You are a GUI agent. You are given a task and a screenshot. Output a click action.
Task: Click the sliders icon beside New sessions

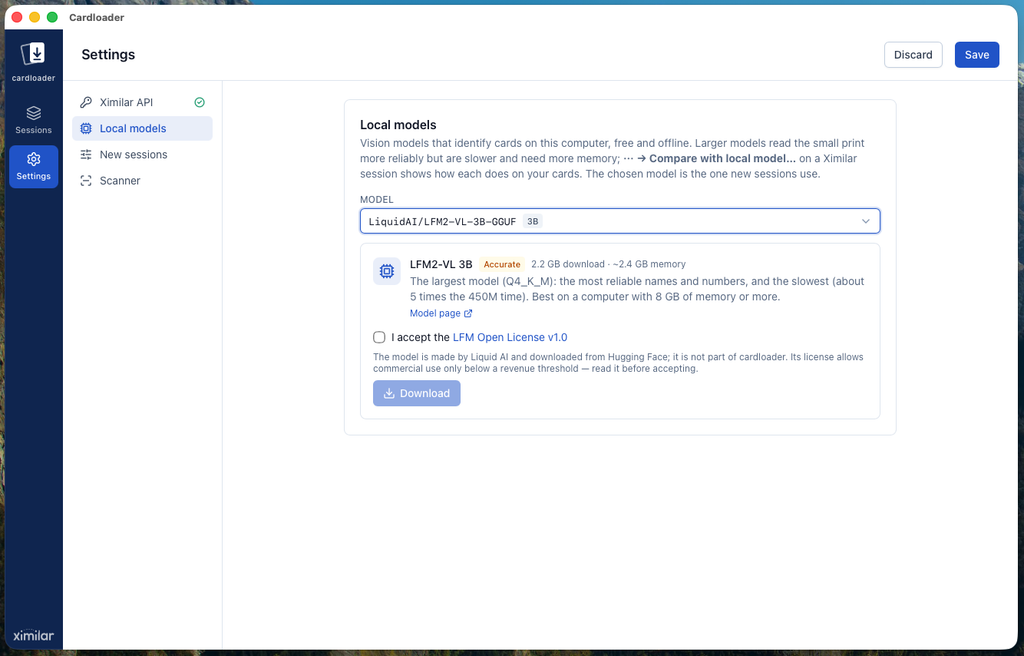coord(86,154)
